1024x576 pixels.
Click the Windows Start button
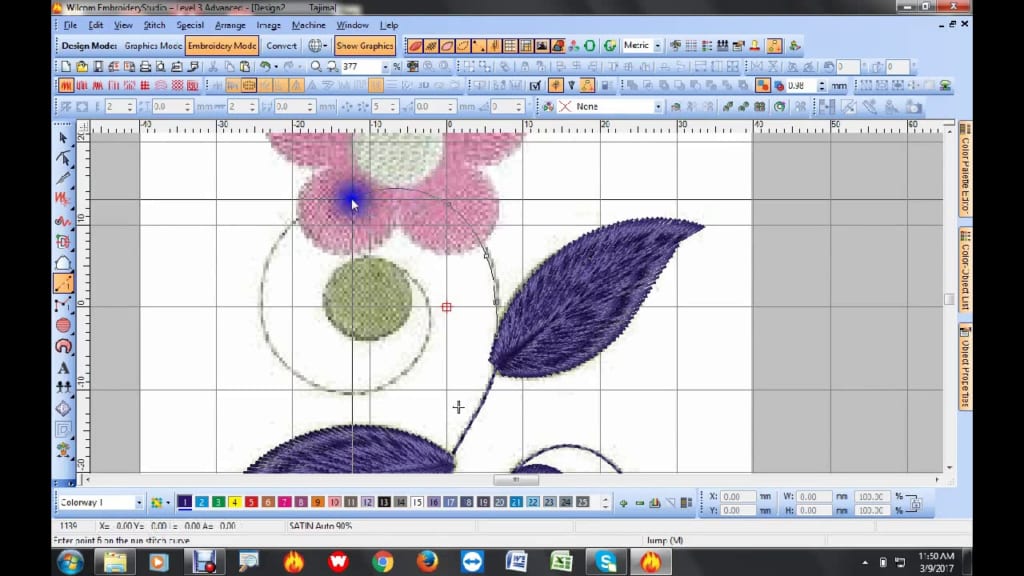click(70, 562)
